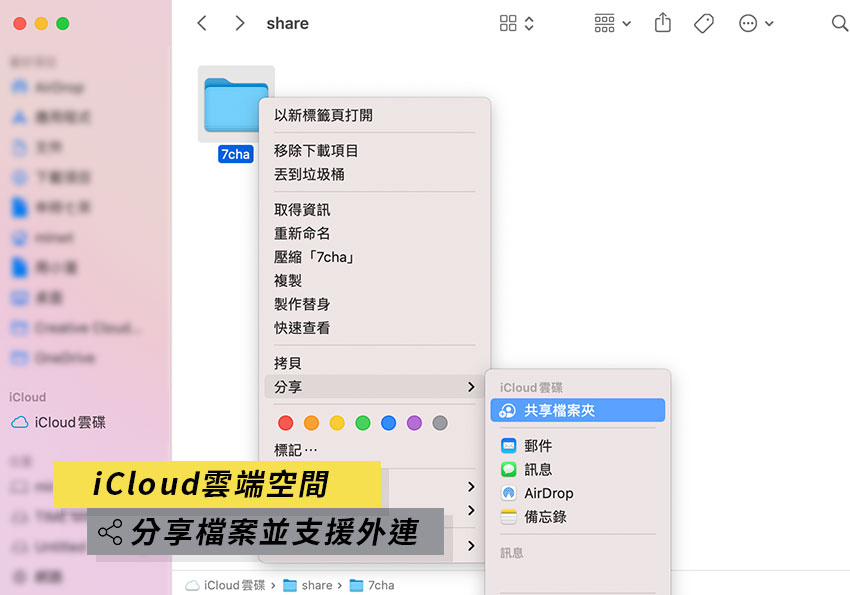The image size is (850, 595).
Task: Choose 共享檔案夾 in the share submenu
Action: [x=578, y=410]
